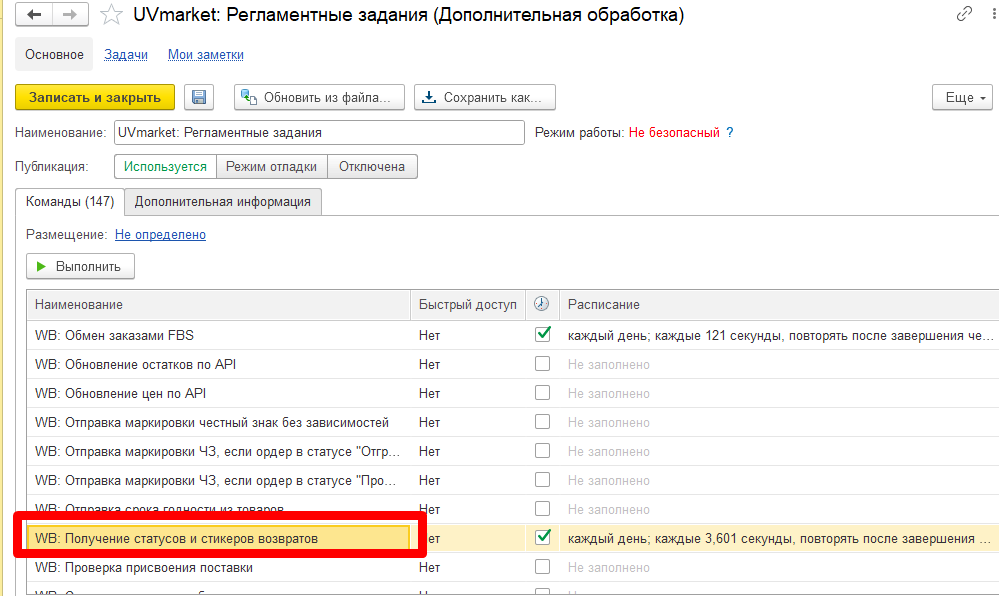Click Не заполнено for Обновление остатков row
Screen dimensions: 999x596
click(608, 365)
